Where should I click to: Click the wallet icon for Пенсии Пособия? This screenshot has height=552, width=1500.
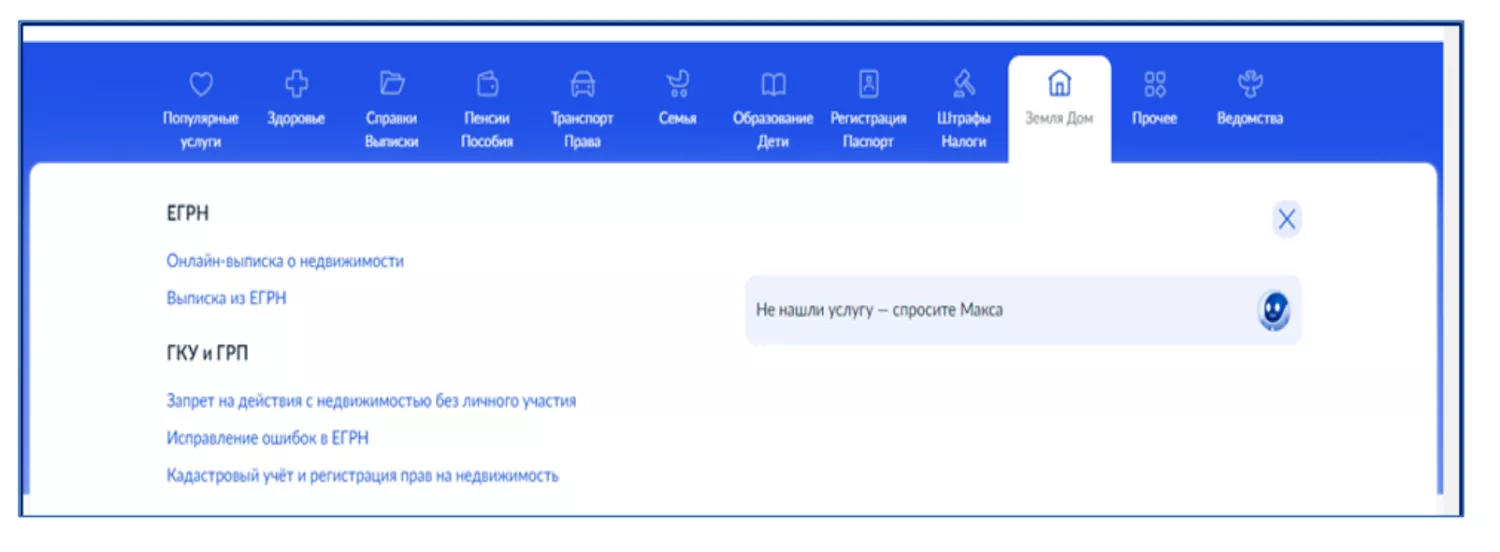point(487,84)
